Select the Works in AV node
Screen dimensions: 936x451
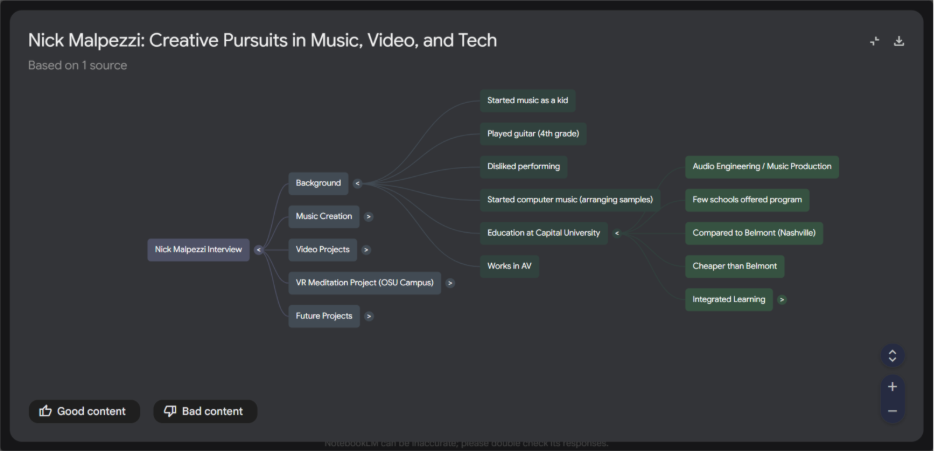pyautogui.click(x=509, y=266)
